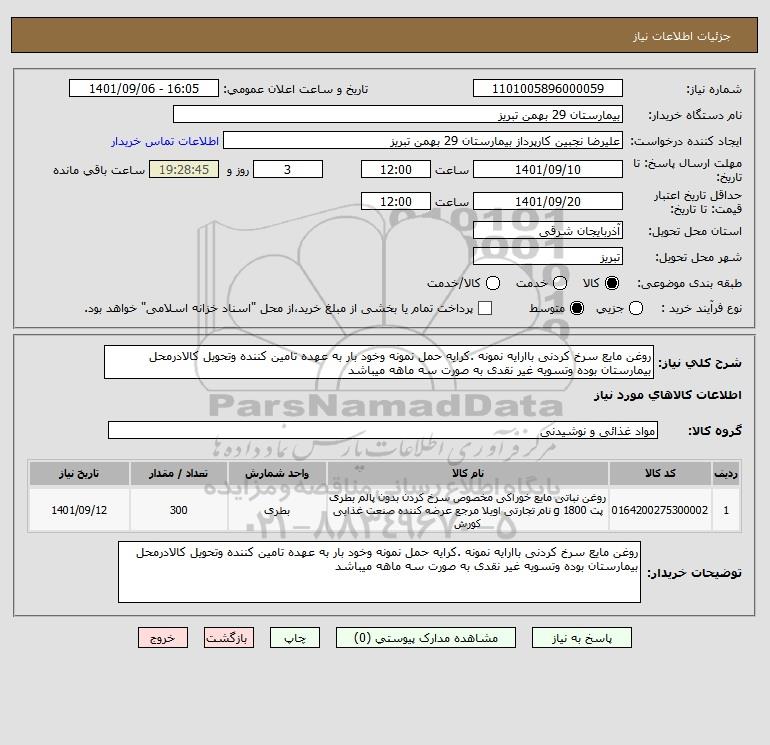The image size is (770, 745).
Task: Click the بازگشت back button
Action: 229,638
